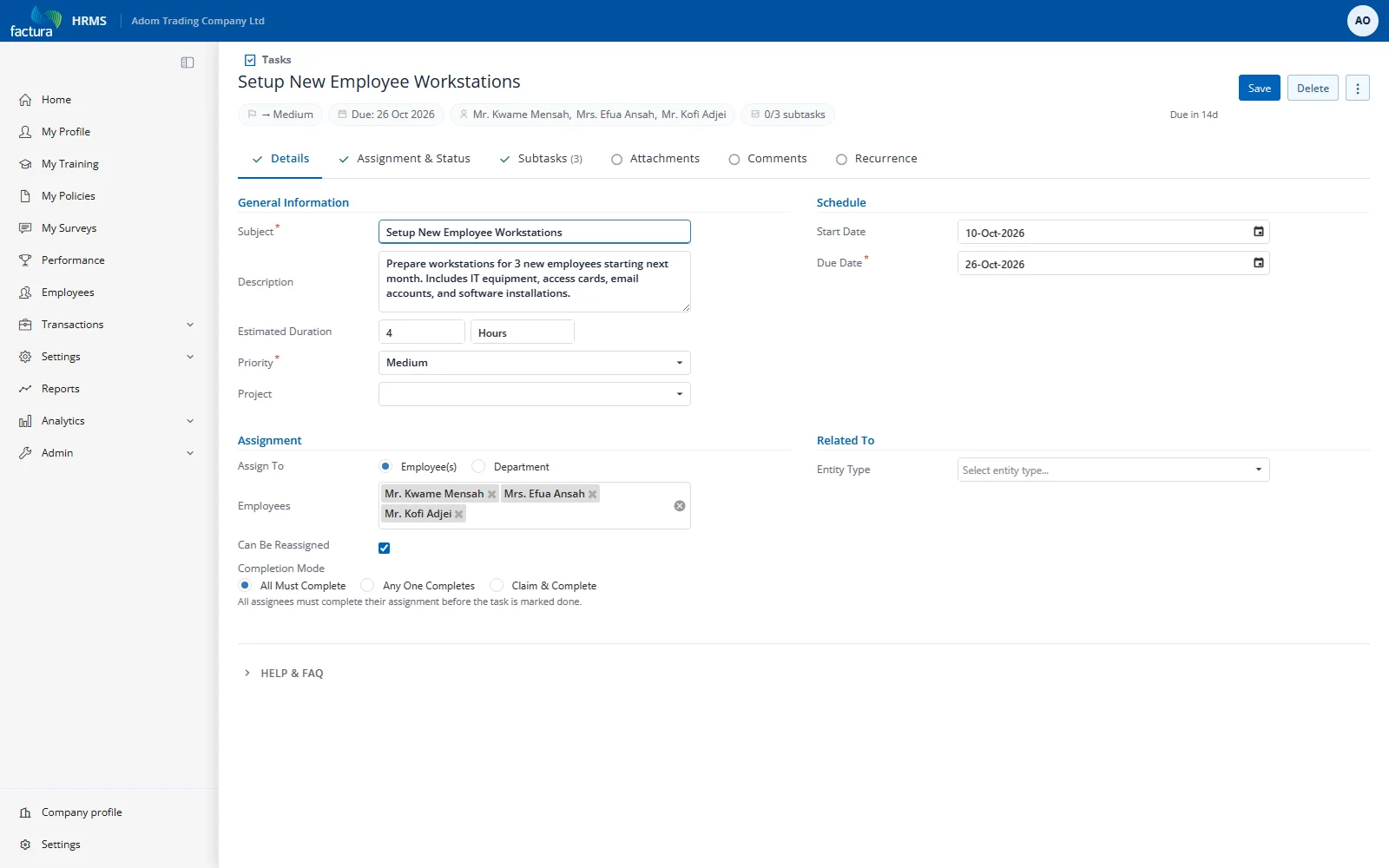
Task: Remove Mrs. Efua Ansah from employees
Action: click(592, 494)
